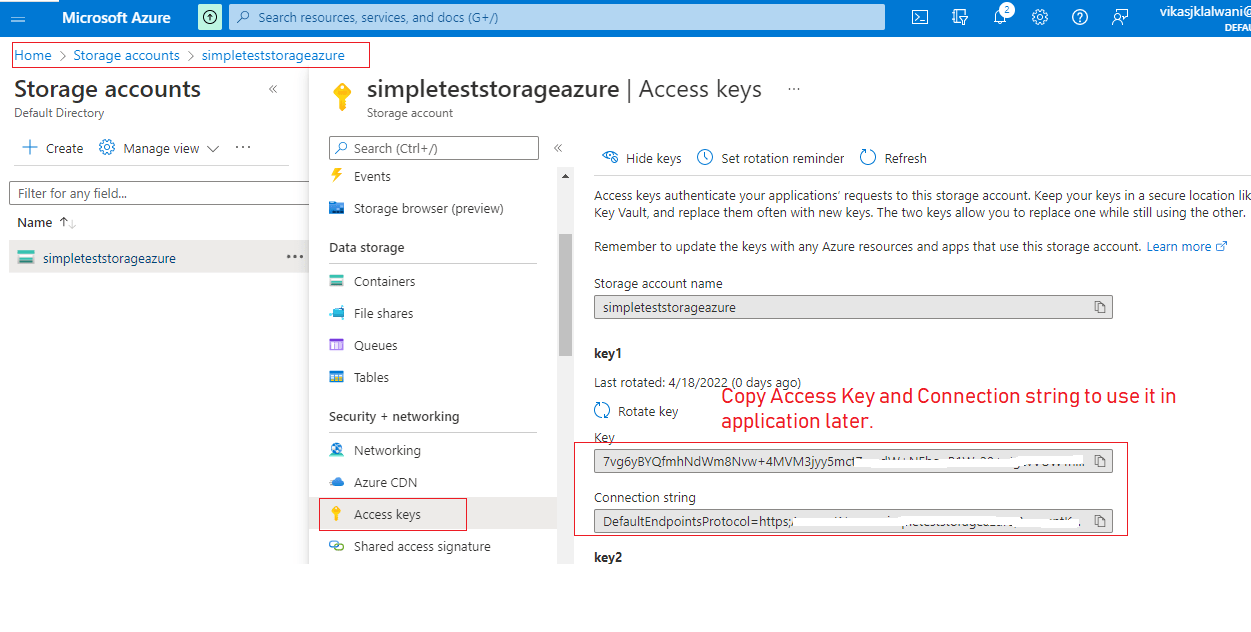Image resolution: width=1251 pixels, height=632 pixels.
Task: Open the Help question mark icon
Action: click(x=1080, y=17)
